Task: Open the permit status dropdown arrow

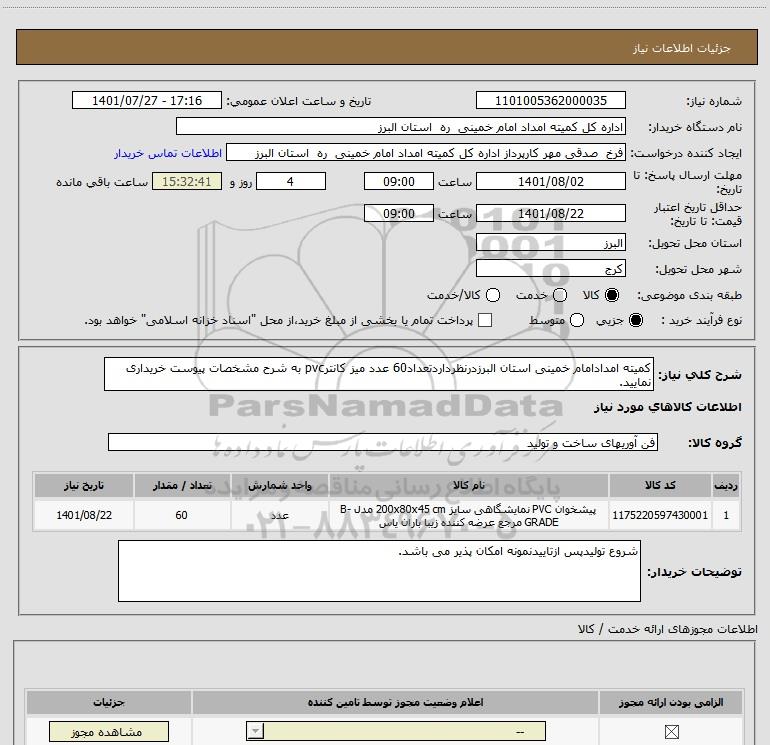Action: (255, 731)
